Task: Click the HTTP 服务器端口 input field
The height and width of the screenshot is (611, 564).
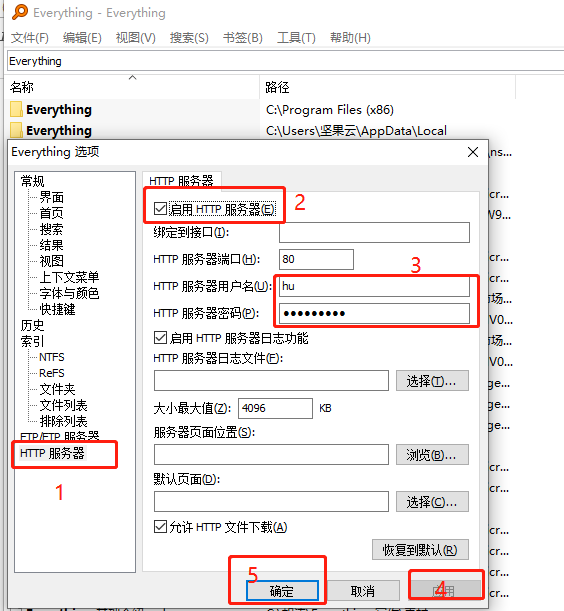Action: click(316, 260)
